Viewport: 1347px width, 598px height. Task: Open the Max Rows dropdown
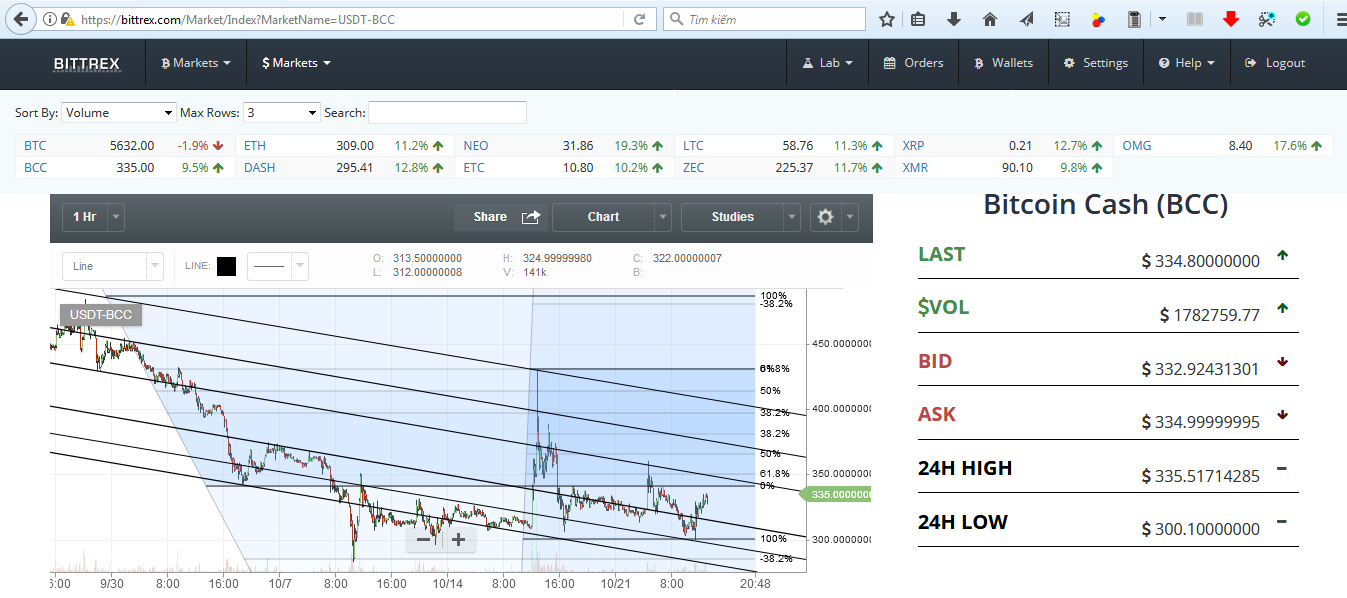pos(282,113)
